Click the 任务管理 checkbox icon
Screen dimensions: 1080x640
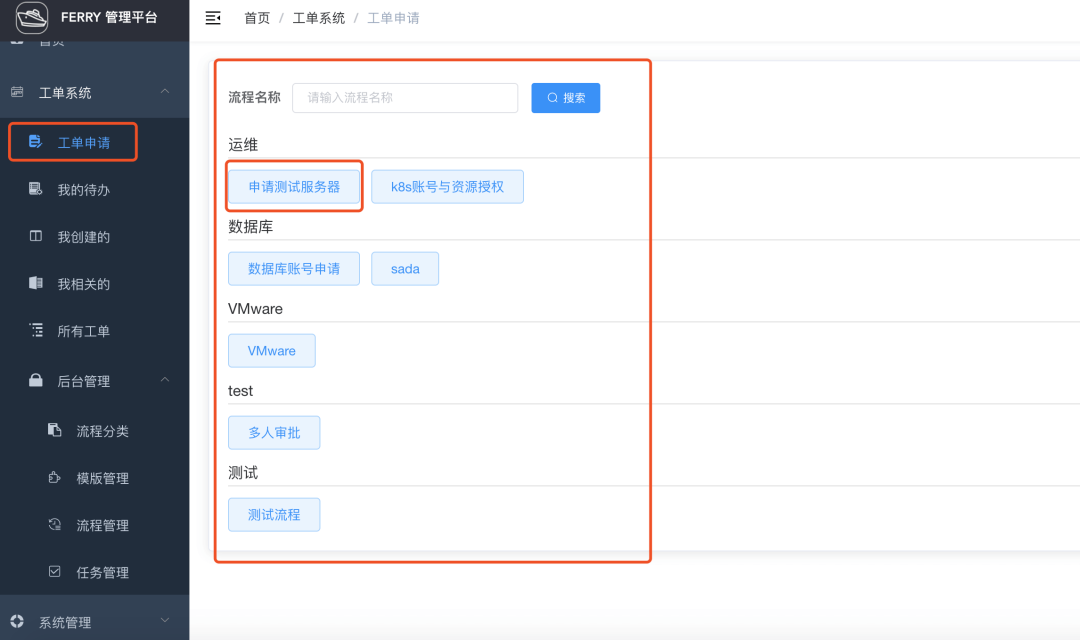point(55,572)
